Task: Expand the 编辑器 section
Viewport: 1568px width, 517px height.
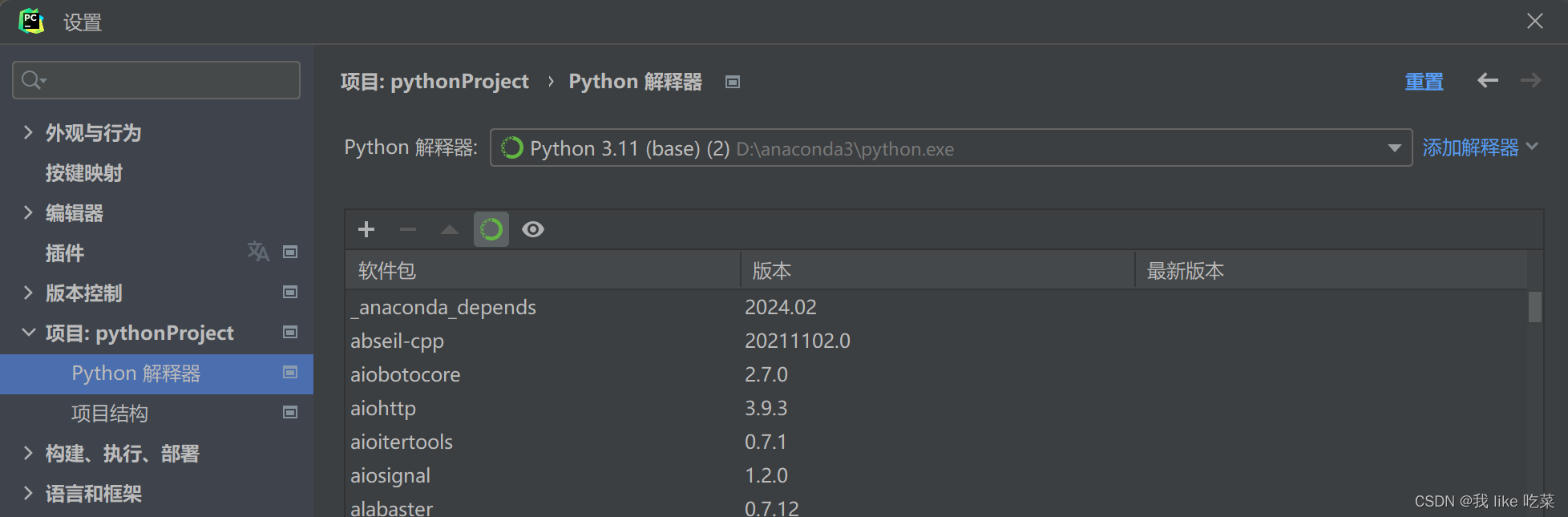Action: (x=28, y=212)
